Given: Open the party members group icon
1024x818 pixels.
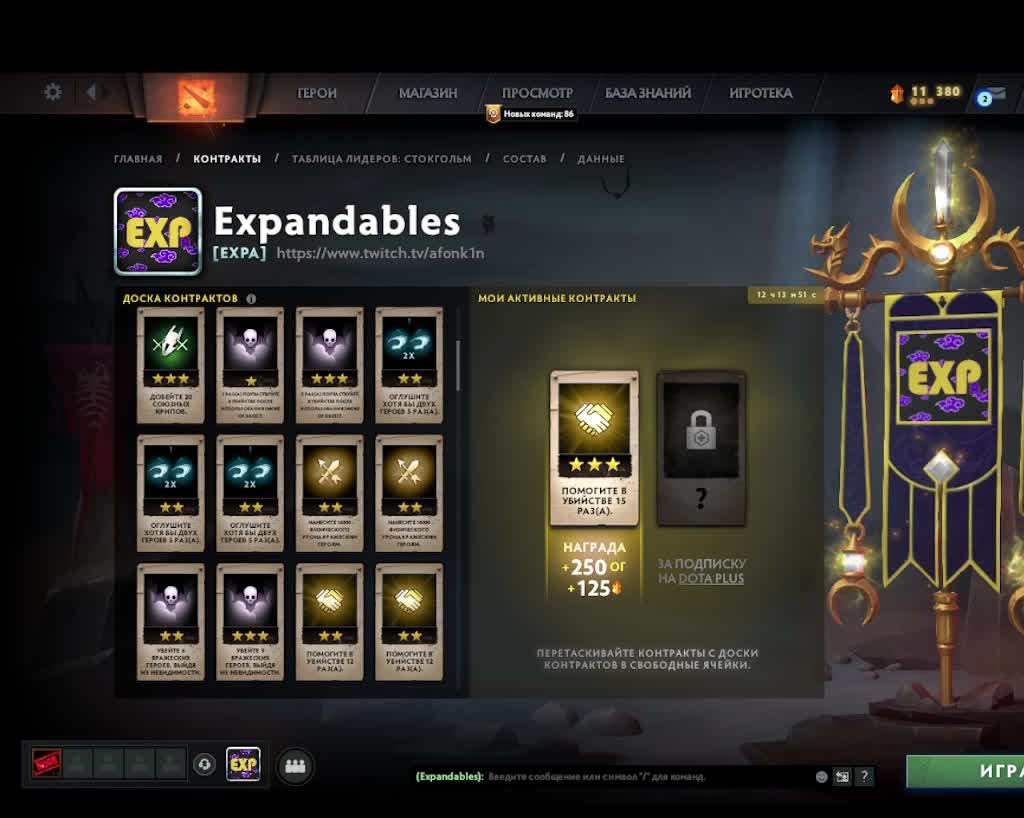Looking at the screenshot, I should click(295, 765).
